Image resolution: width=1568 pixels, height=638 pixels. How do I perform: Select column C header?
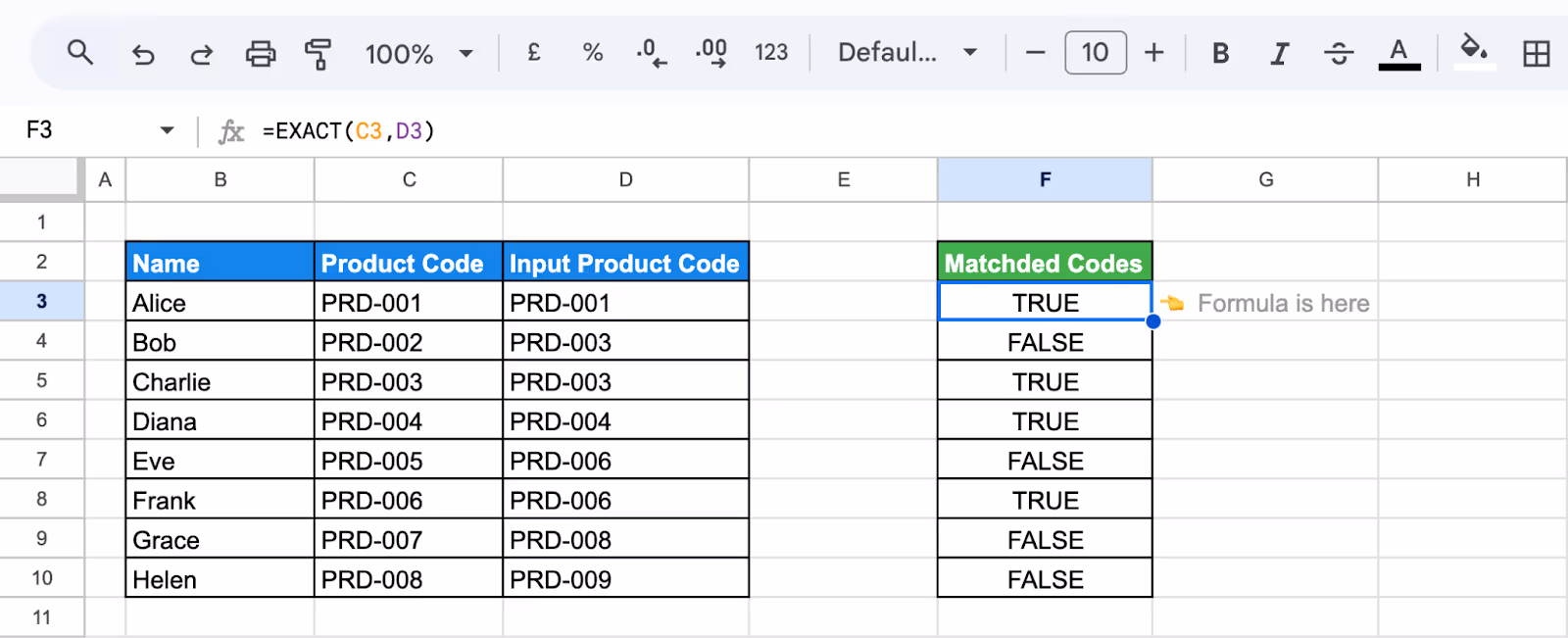[x=409, y=179]
